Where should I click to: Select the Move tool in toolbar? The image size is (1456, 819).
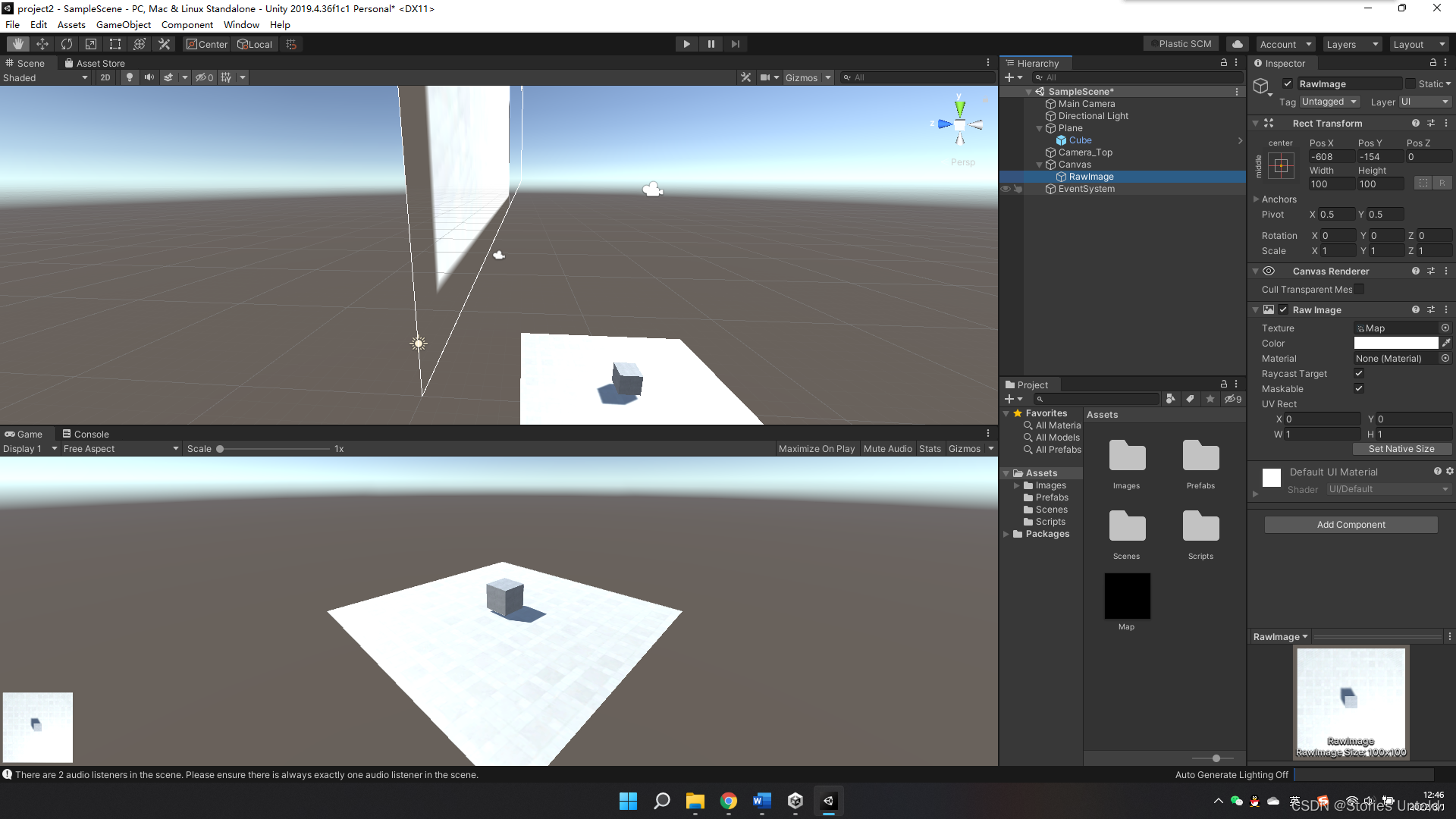(x=42, y=44)
